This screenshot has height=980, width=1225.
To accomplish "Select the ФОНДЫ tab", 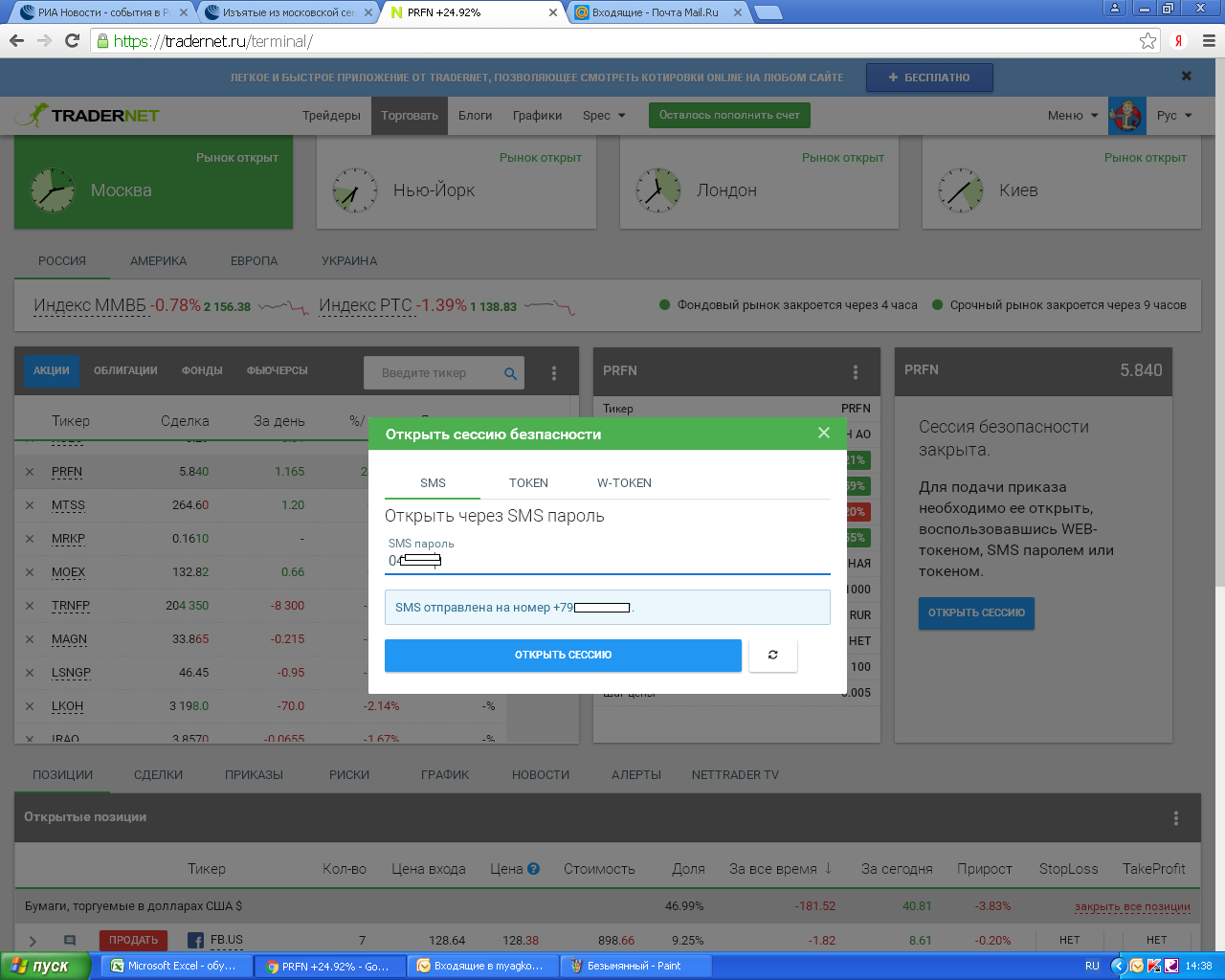I will (x=202, y=370).
